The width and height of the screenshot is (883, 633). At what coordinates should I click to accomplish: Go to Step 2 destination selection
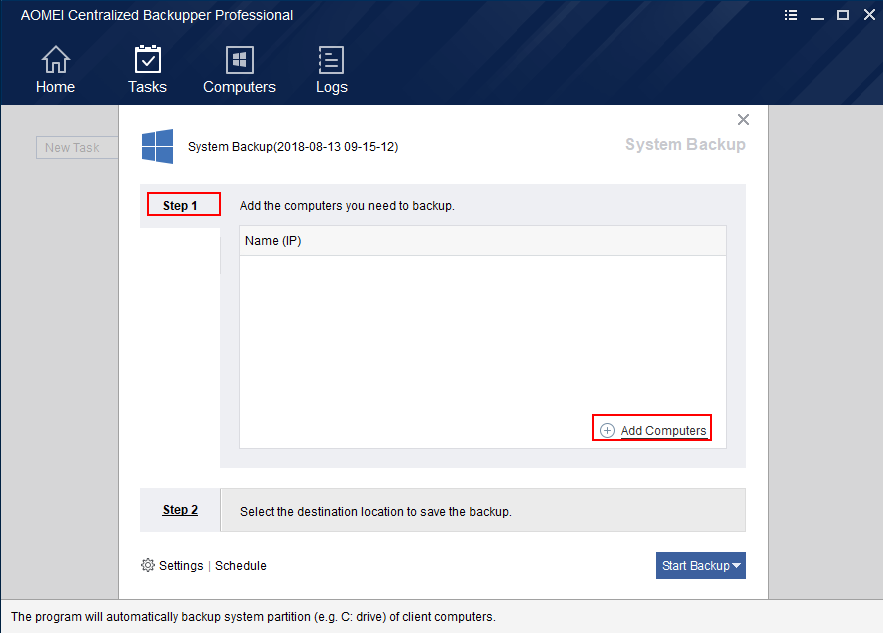coord(180,510)
